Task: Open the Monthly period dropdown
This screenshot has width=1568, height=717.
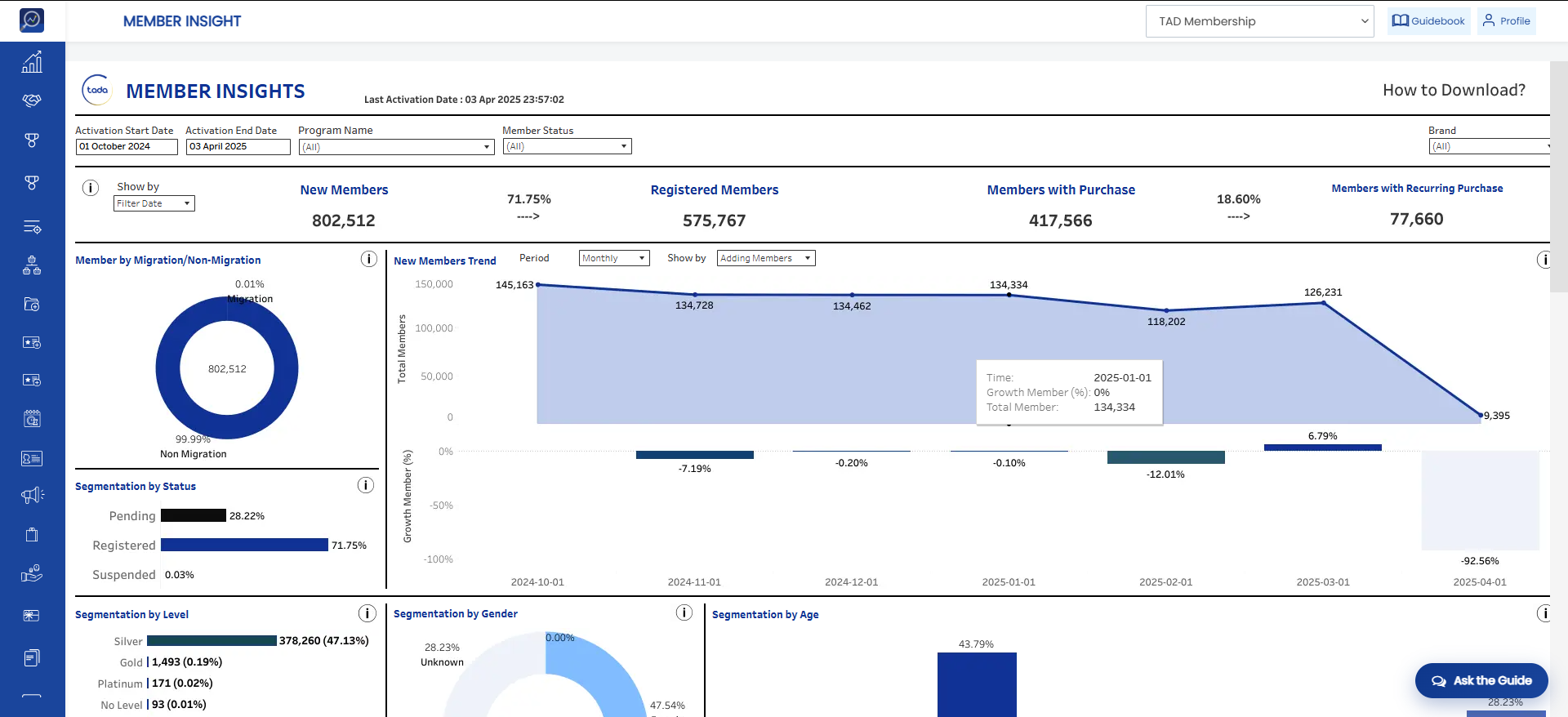Action: click(614, 258)
